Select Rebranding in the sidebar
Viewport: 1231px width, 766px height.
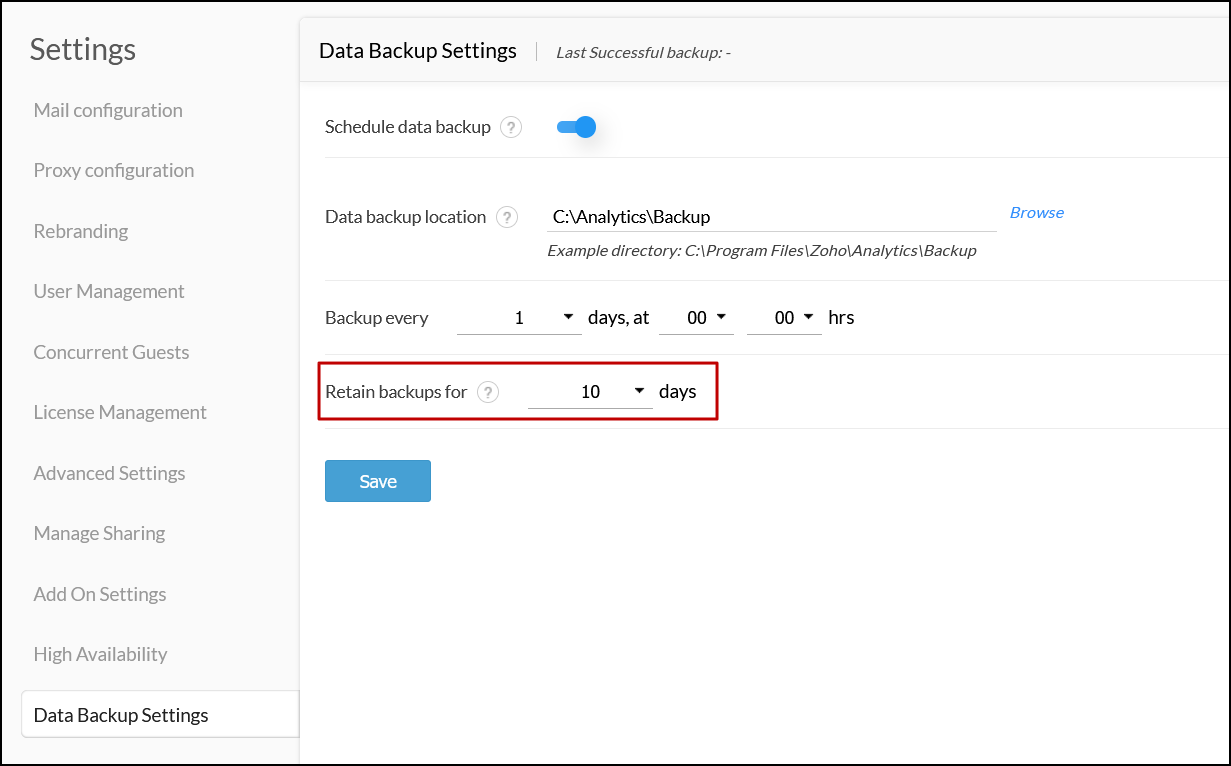click(x=80, y=231)
